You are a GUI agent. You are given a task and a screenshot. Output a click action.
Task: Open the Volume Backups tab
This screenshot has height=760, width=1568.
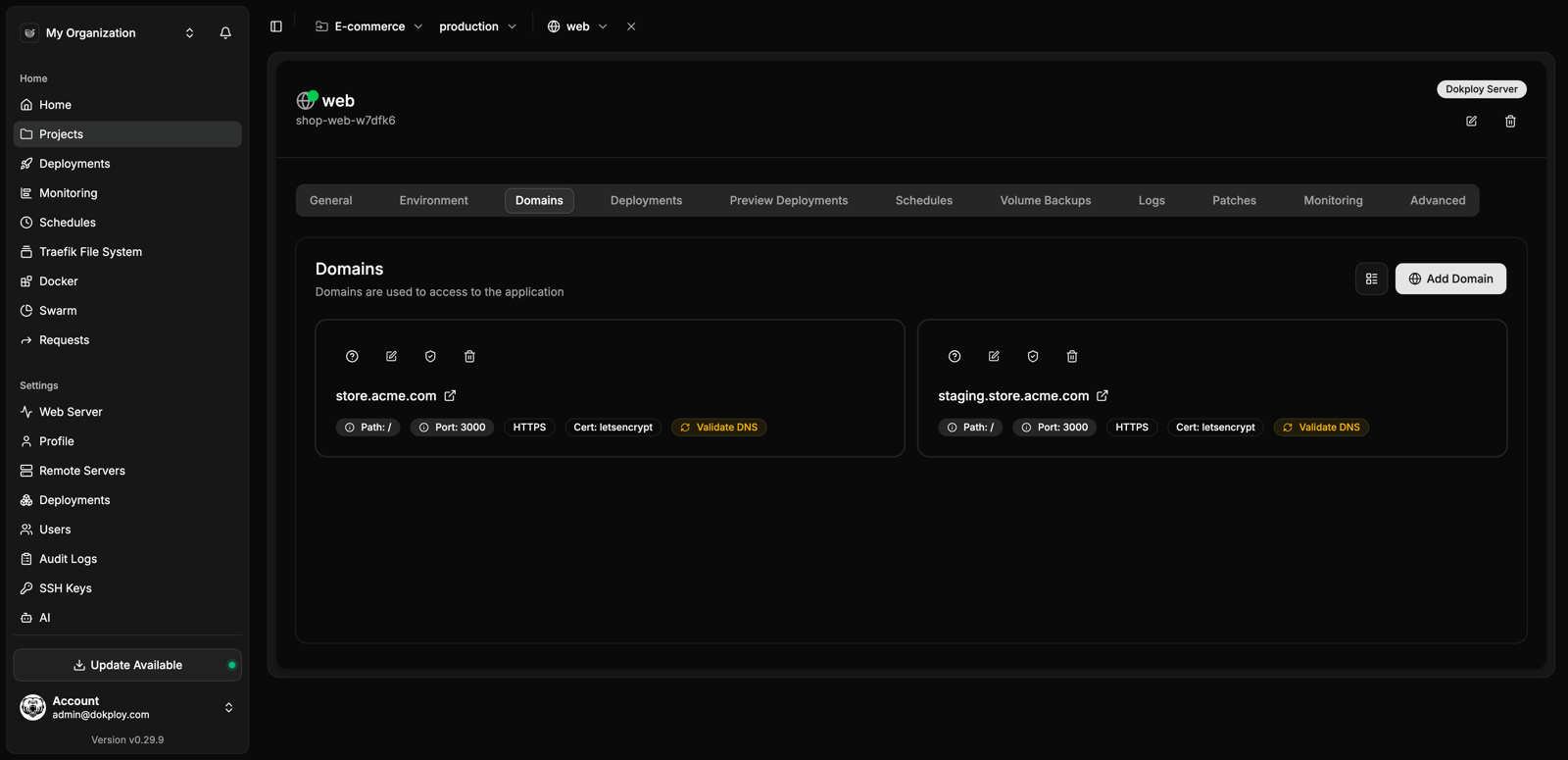click(x=1046, y=200)
